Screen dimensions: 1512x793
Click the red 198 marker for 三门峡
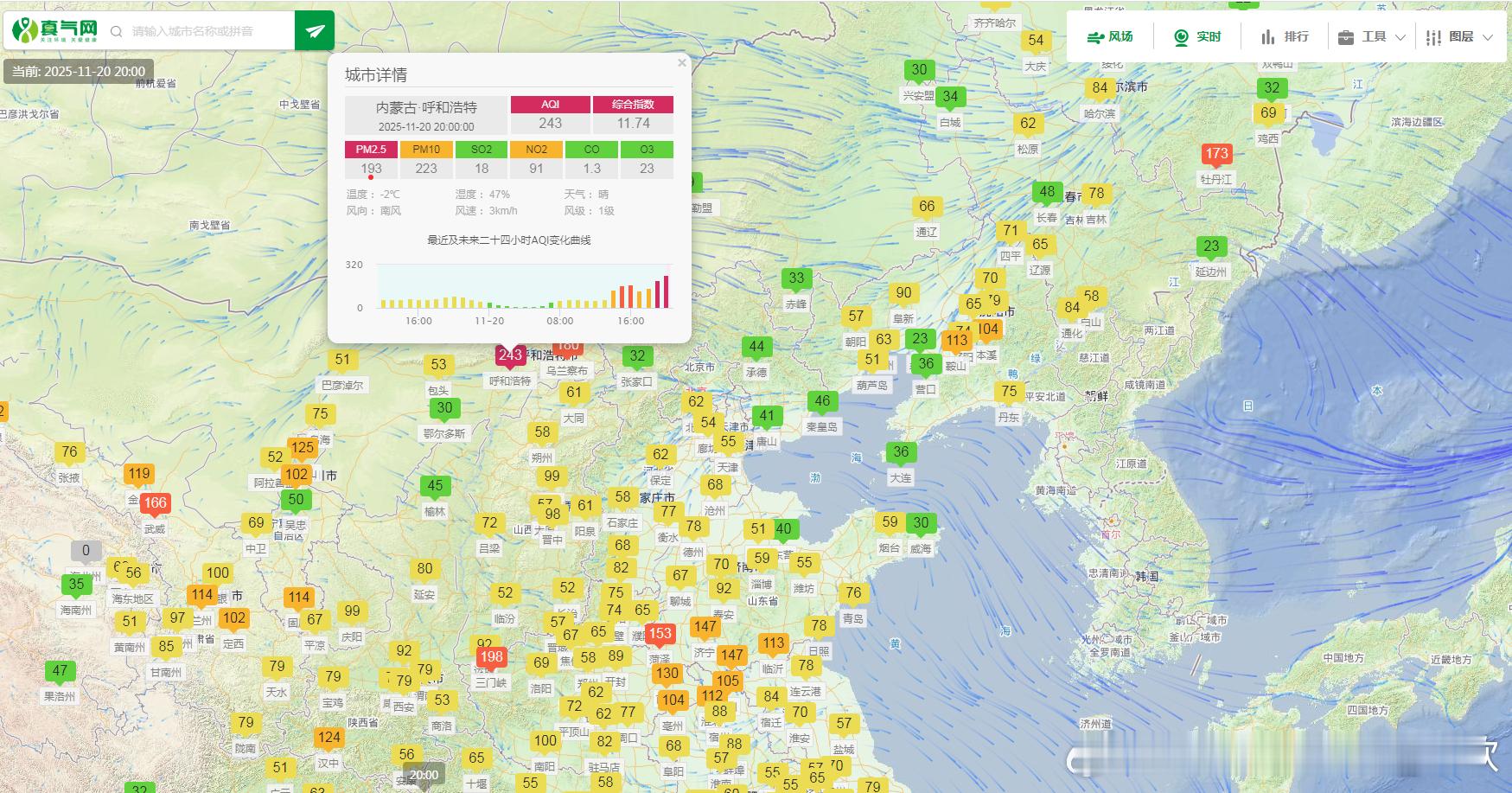coord(491,657)
